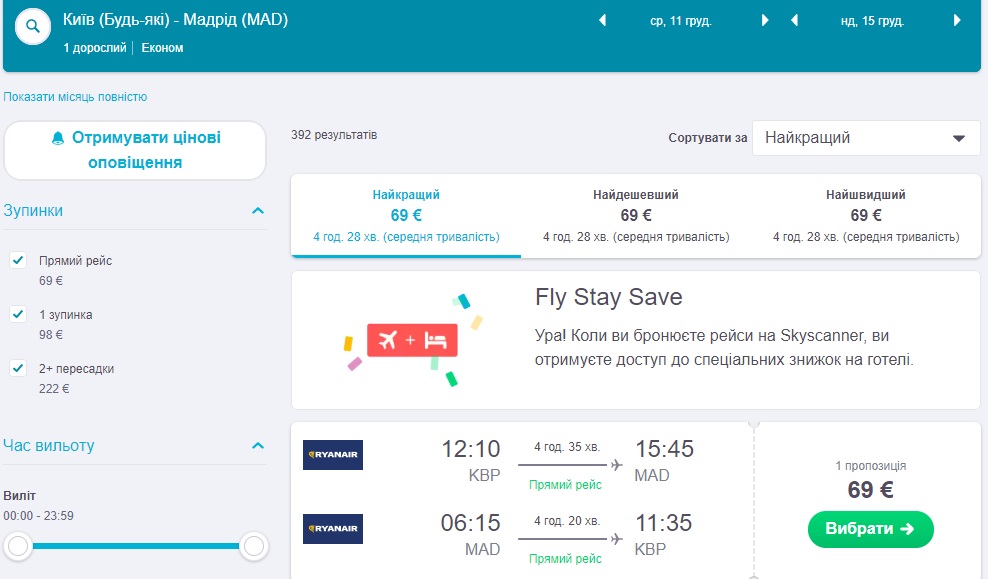Viewport: 988px width, 579px height.
Task: Click the Ryanair logo of outbound flight
Action: tap(333, 455)
